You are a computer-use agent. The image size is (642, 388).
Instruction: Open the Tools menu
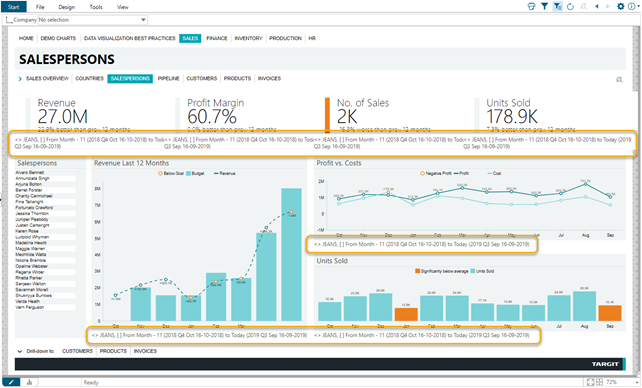pyautogui.click(x=96, y=7)
